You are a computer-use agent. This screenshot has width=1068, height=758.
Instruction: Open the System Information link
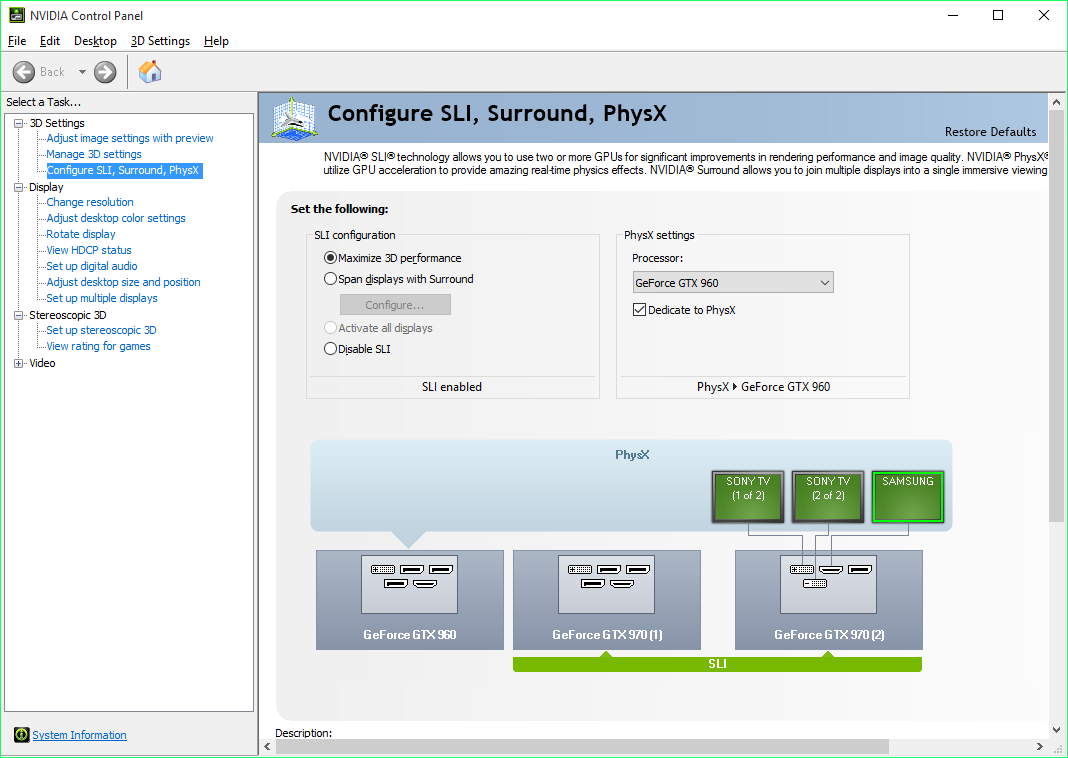[80, 735]
